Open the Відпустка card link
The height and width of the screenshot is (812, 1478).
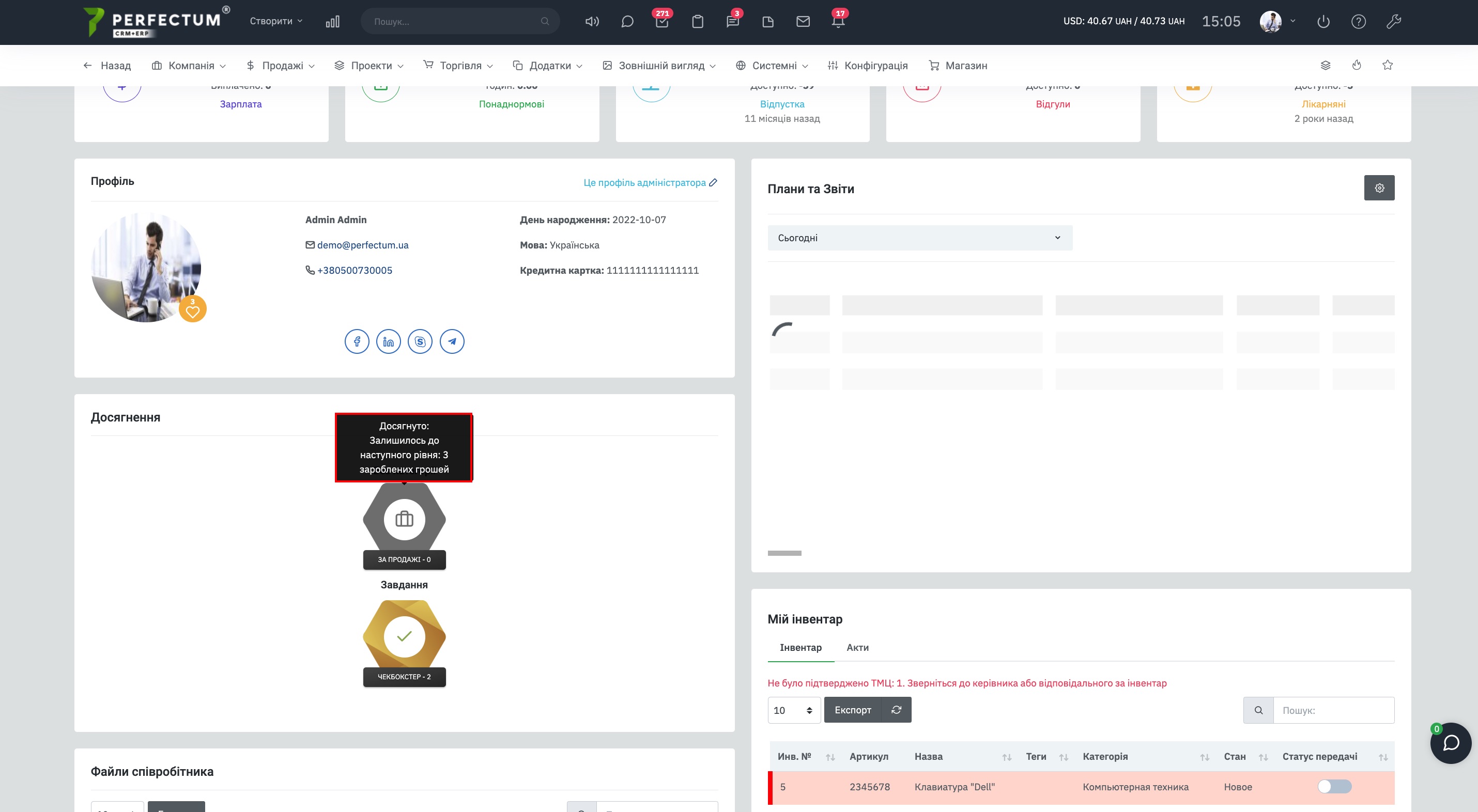click(x=781, y=104)
